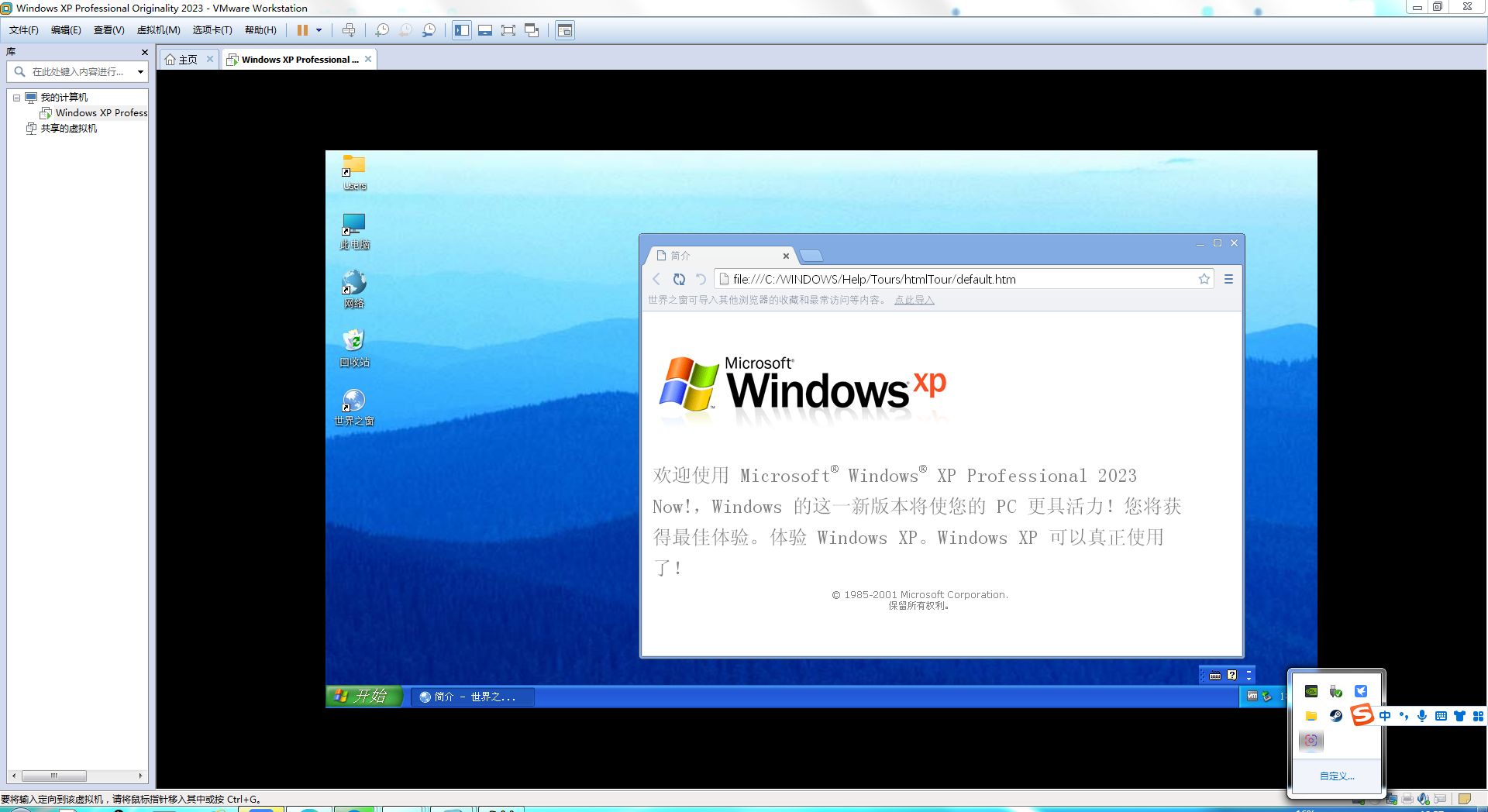1488x812 pixels.
Task: Click the 自定义... customize link
Action: pyautogui.click(x=1338, y=776)
